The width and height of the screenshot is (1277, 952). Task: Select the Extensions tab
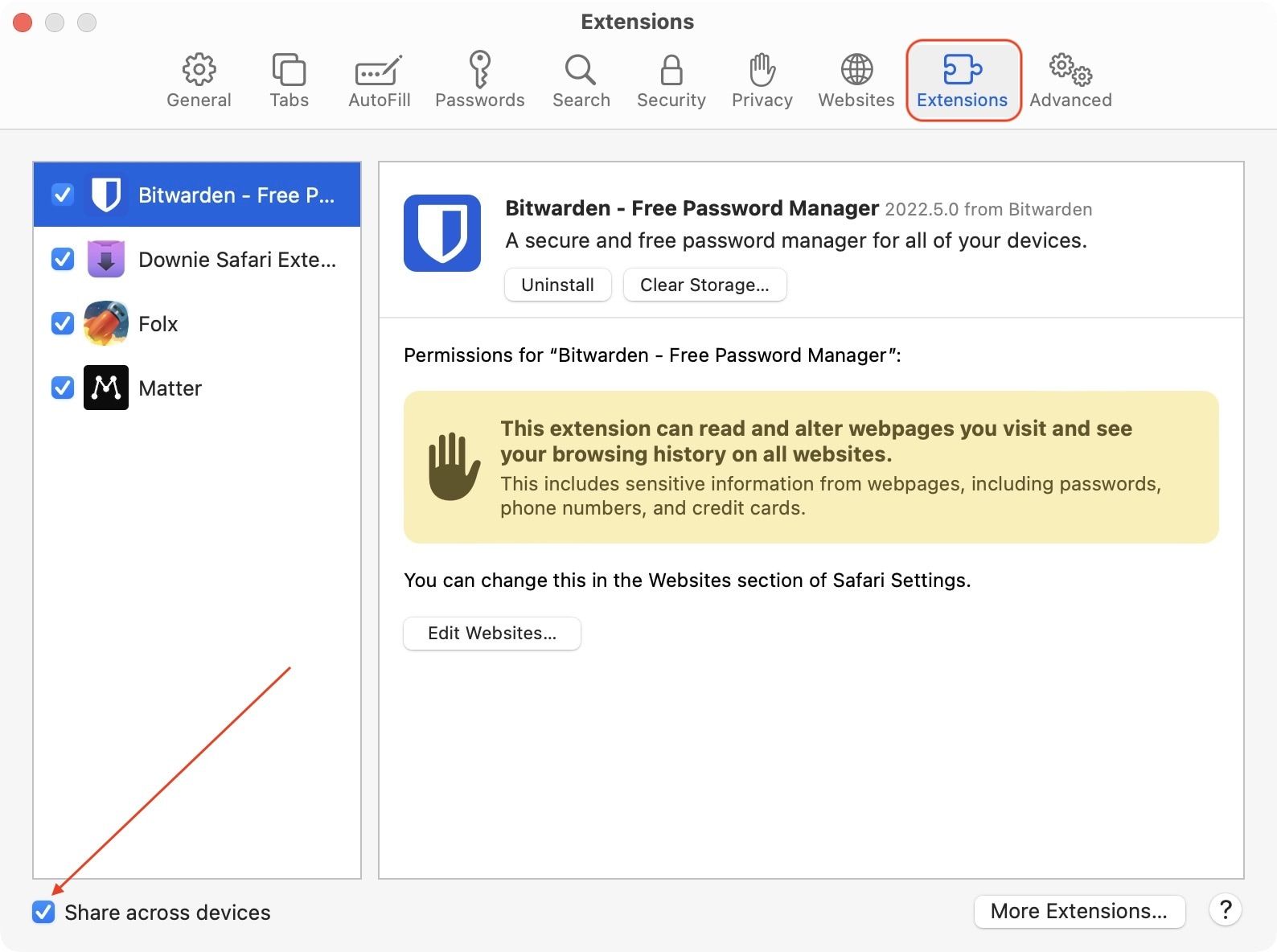click(x=963, y=80)
